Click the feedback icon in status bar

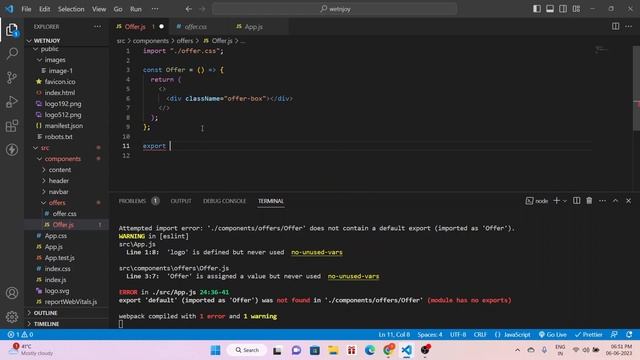(614, 334)
